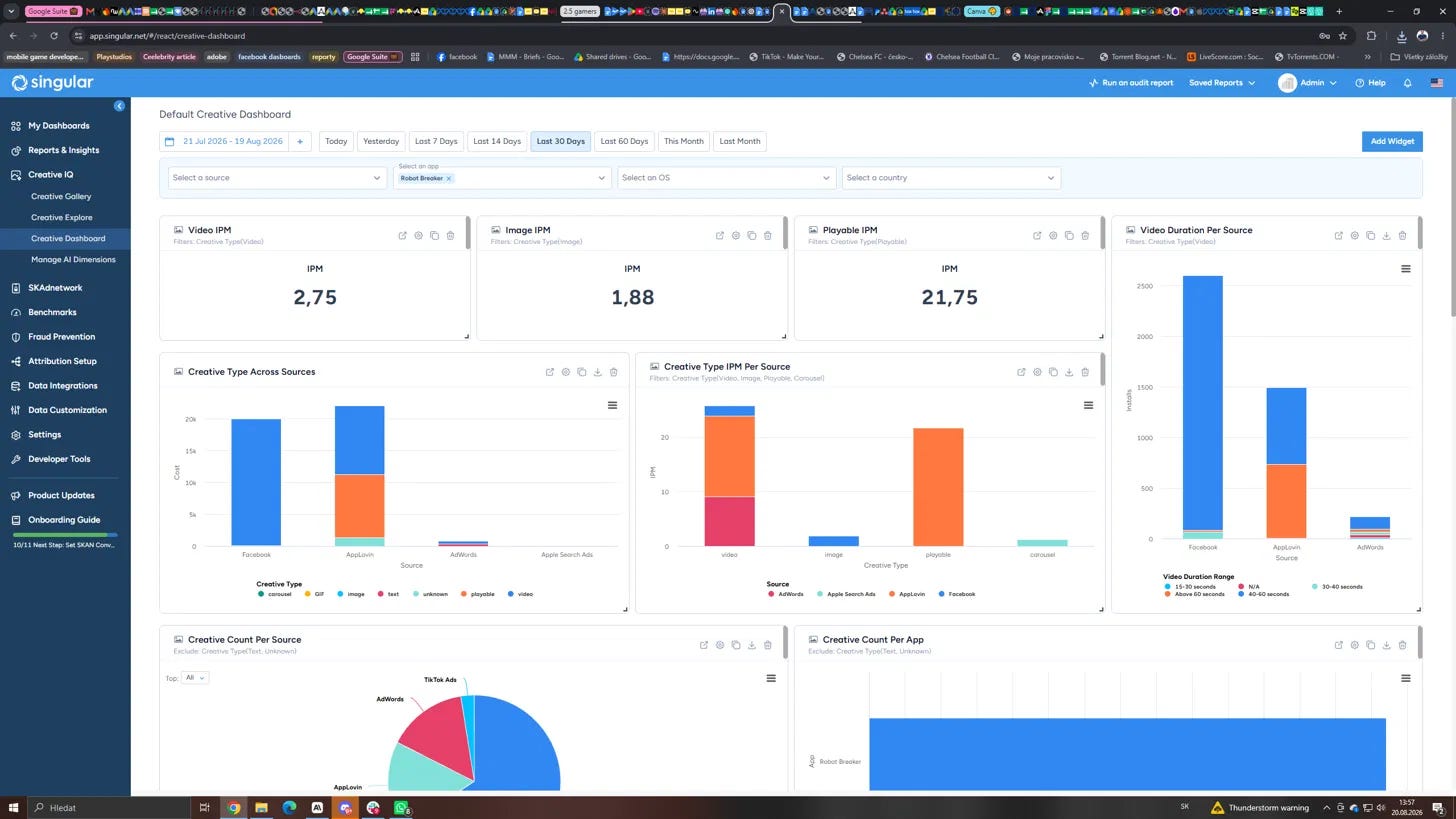Image resolution: width=1456 pixels, height=819 pixels.
Task: Open Playable IPM widget in expanded view
Action: click(1037, 236)
